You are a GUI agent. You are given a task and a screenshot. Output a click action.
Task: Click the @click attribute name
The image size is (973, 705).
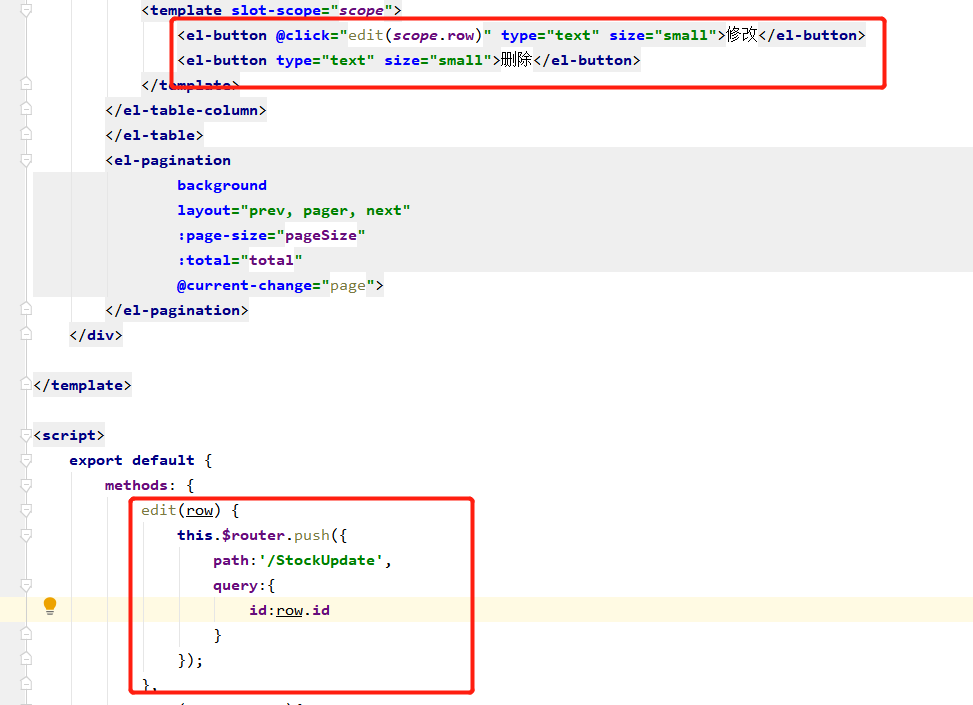point(303,35)
